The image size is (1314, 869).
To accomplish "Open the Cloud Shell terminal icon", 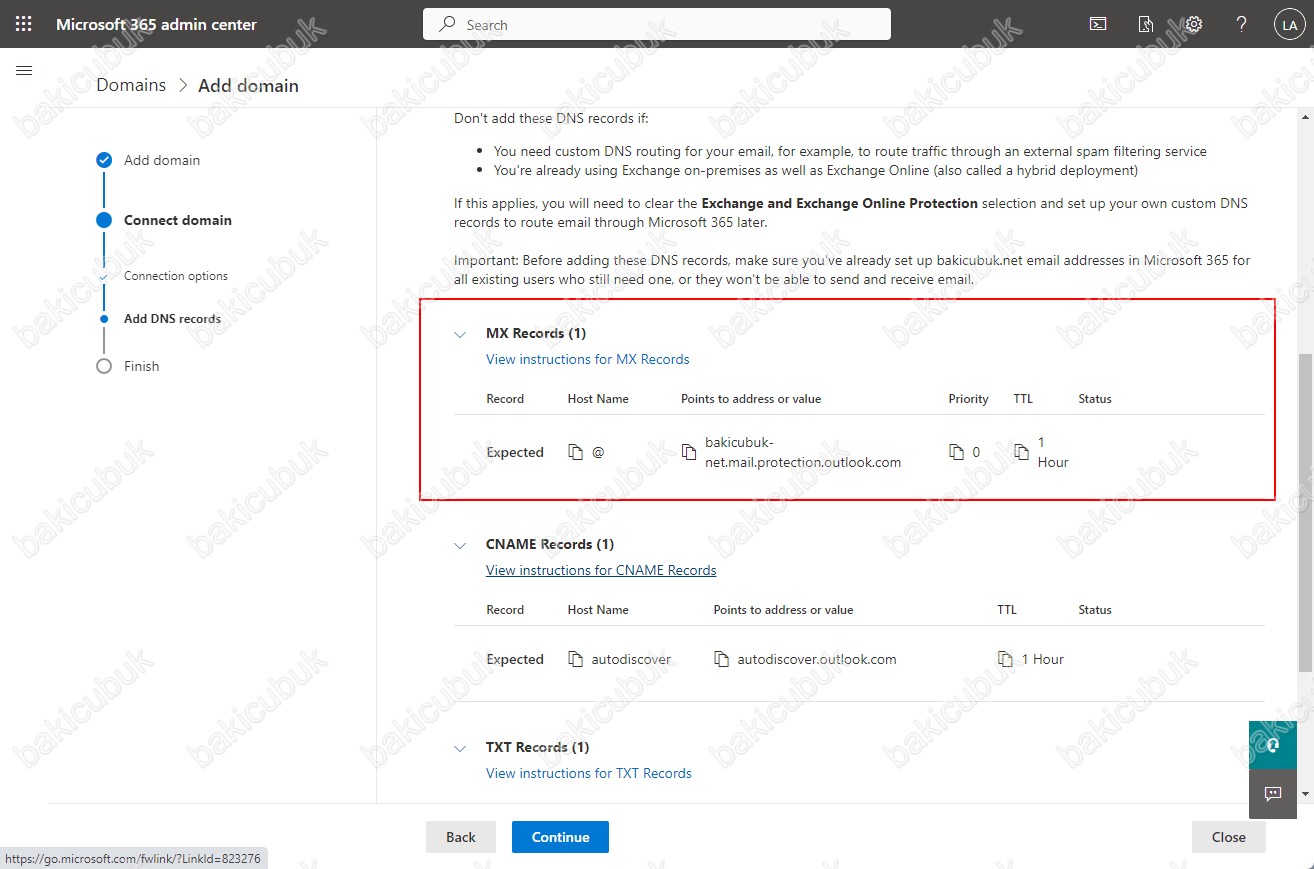I will 1098,24.
